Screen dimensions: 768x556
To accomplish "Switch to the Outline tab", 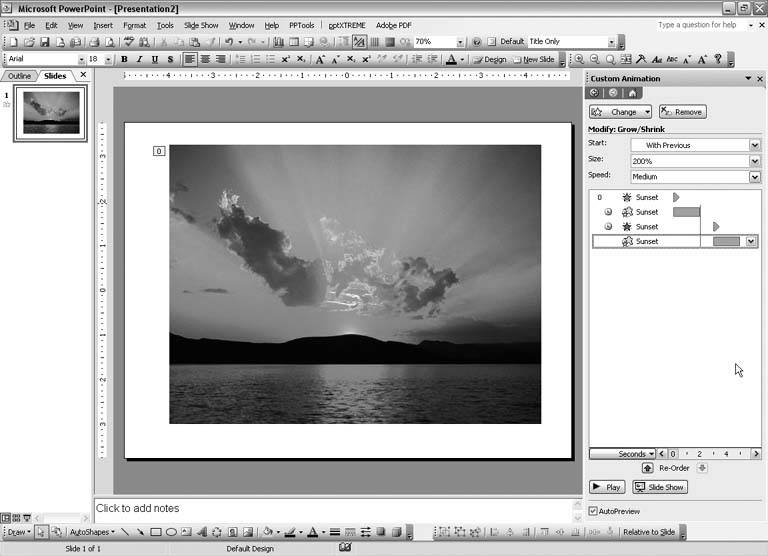I will pos(20,76).
